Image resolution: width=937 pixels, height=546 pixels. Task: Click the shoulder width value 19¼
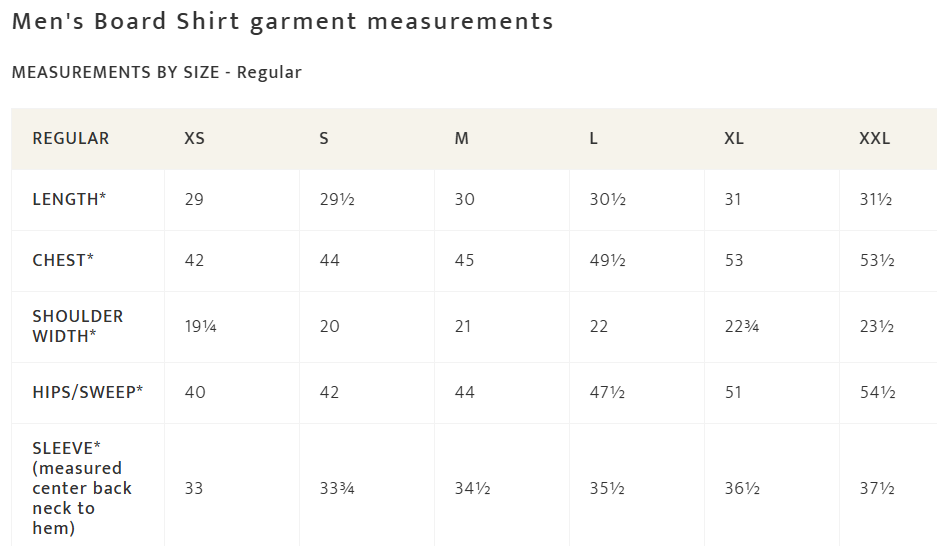coord(200,326)
